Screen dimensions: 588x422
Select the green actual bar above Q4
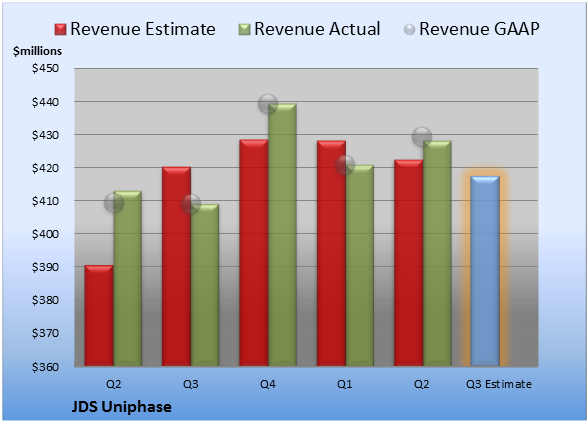(282, 235)
